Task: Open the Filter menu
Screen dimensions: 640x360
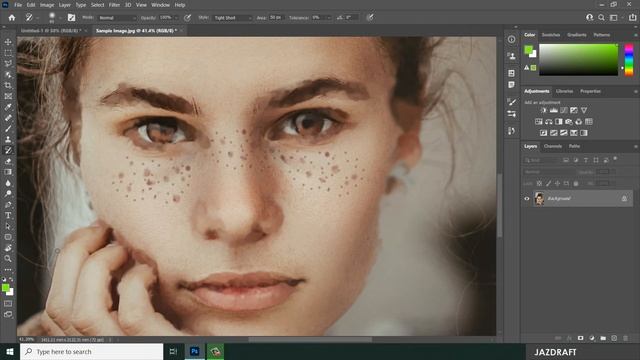Action: click(x=114, y=5)
